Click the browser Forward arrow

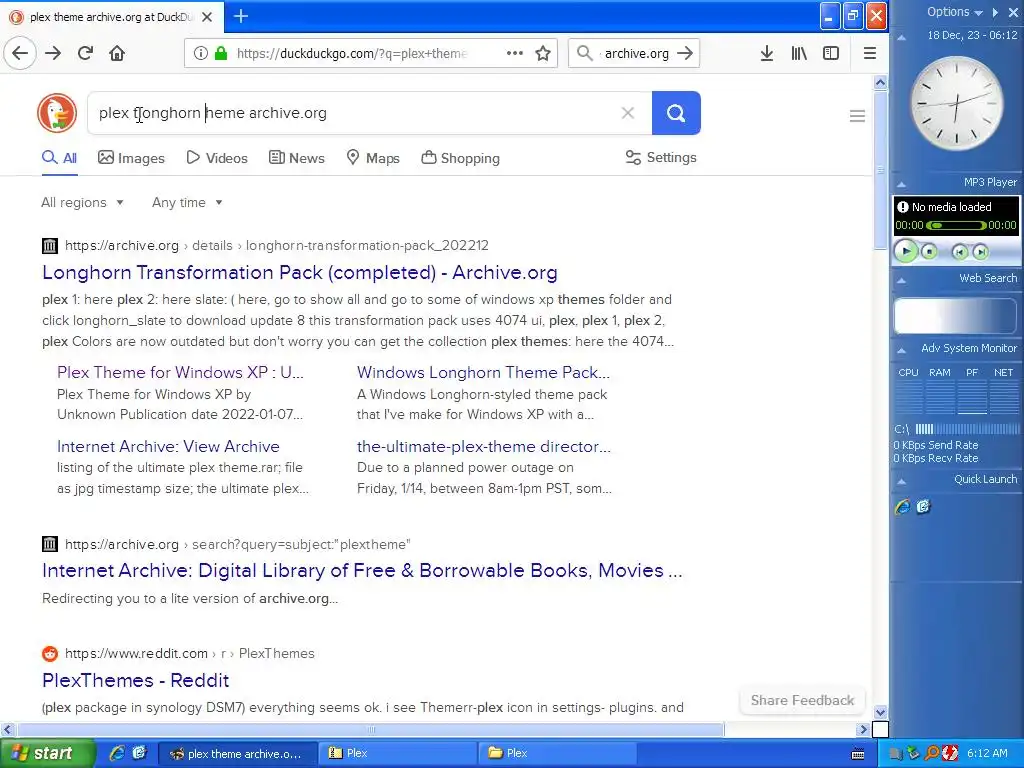pyautogui.click(x=53, y=53)
